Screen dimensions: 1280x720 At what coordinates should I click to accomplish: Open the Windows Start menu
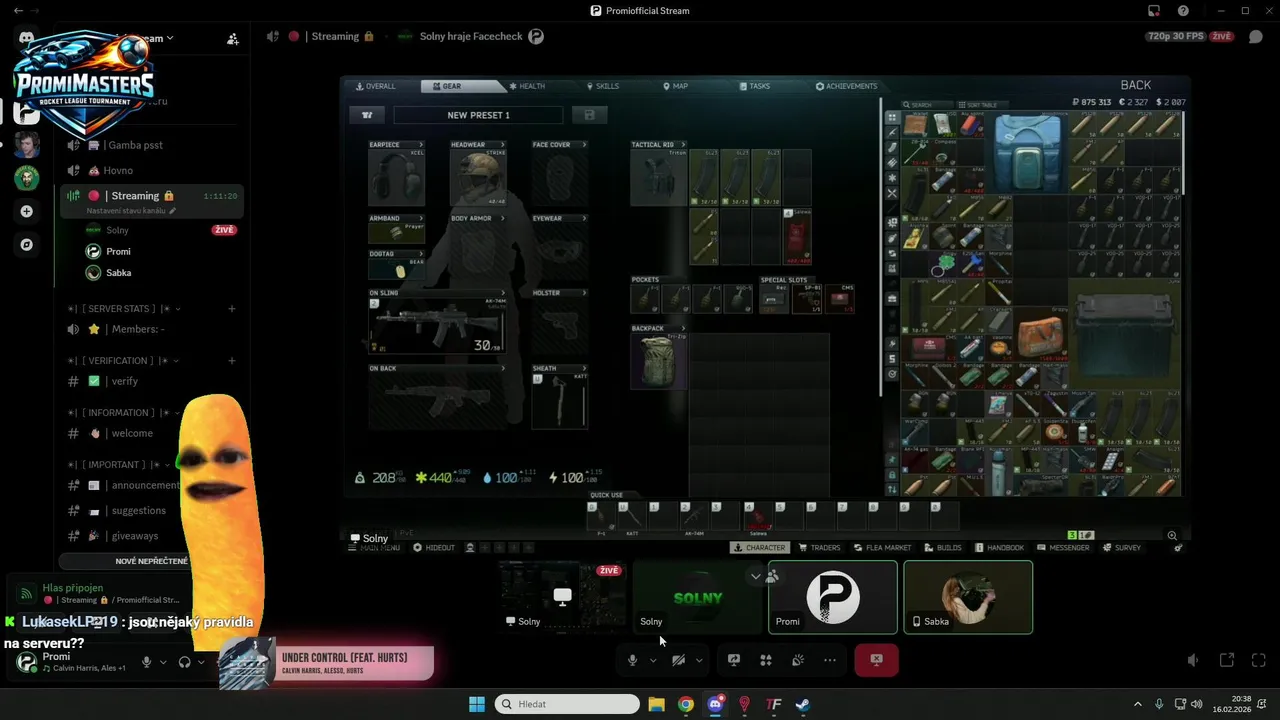pyautogui.click(x=477, y=704)
